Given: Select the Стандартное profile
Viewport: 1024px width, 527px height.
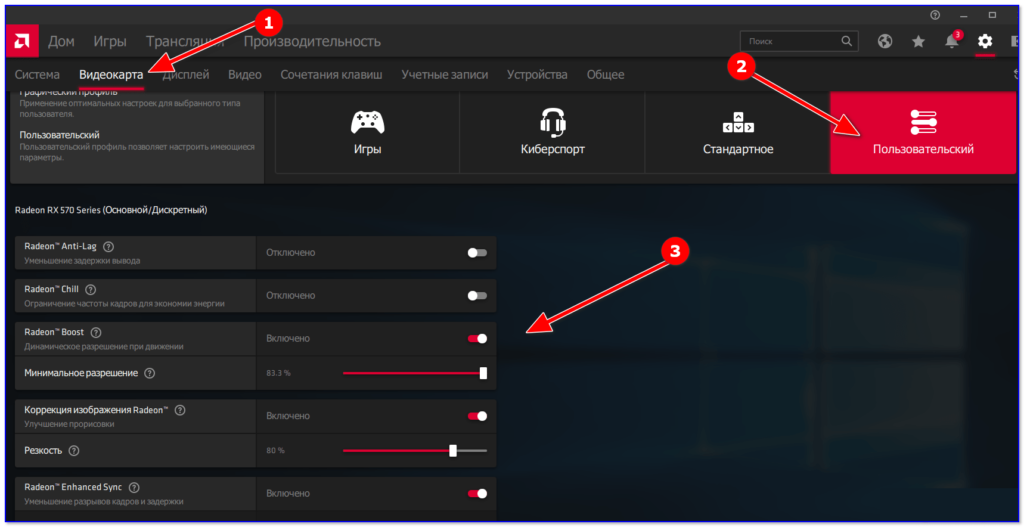Looking at the screenshot, I should 738,132.
